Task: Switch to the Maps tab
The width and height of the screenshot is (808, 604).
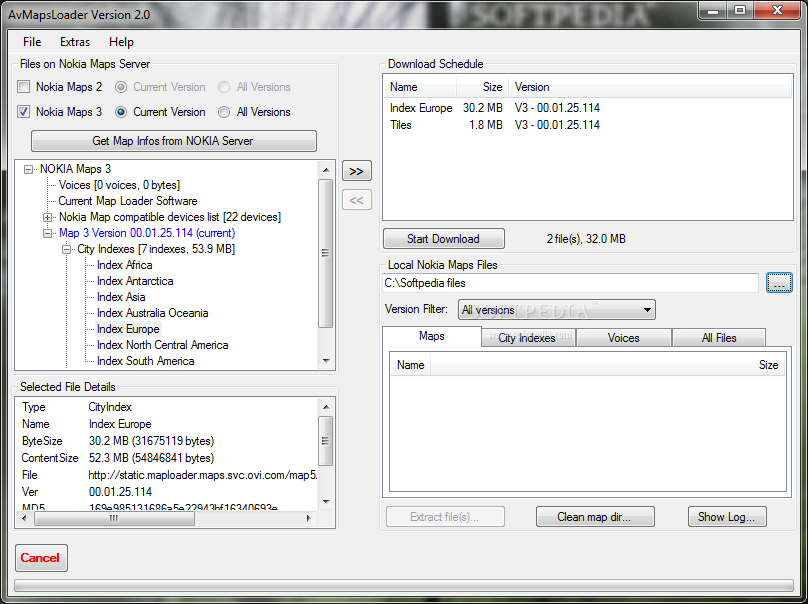Action: [432, 336]
